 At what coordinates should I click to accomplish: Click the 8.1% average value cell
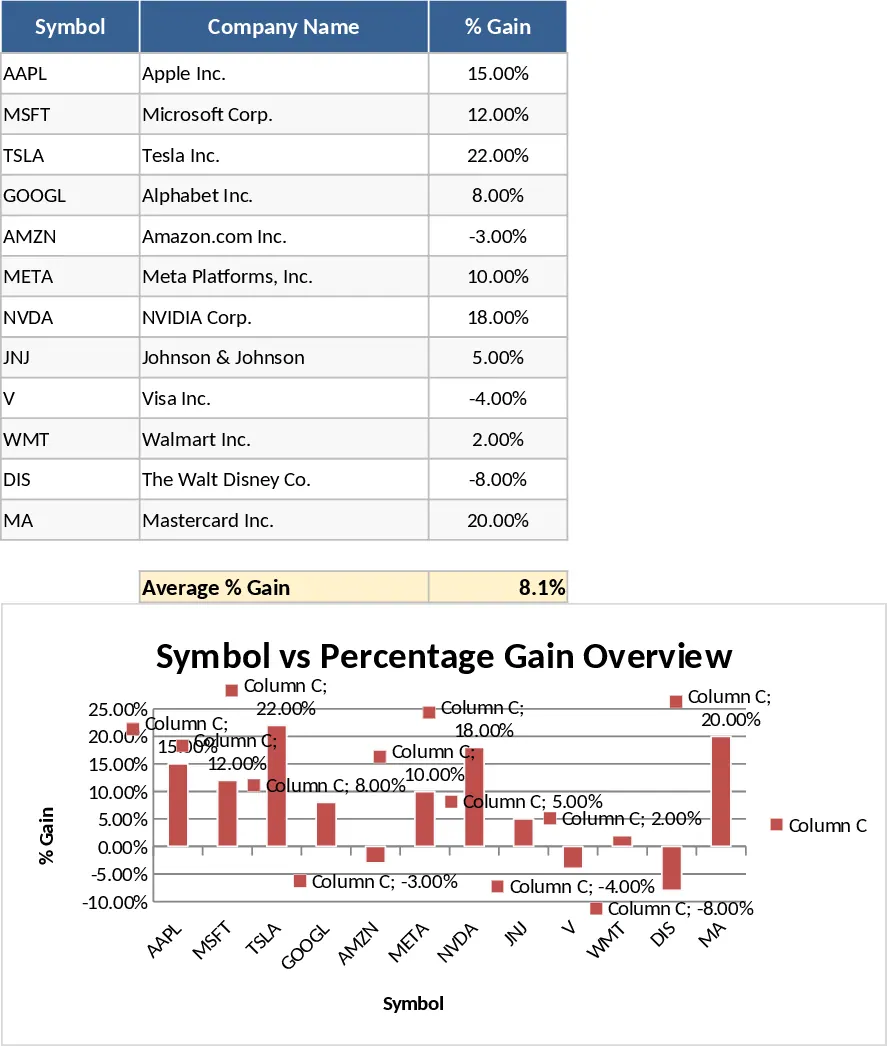[498, 587]
